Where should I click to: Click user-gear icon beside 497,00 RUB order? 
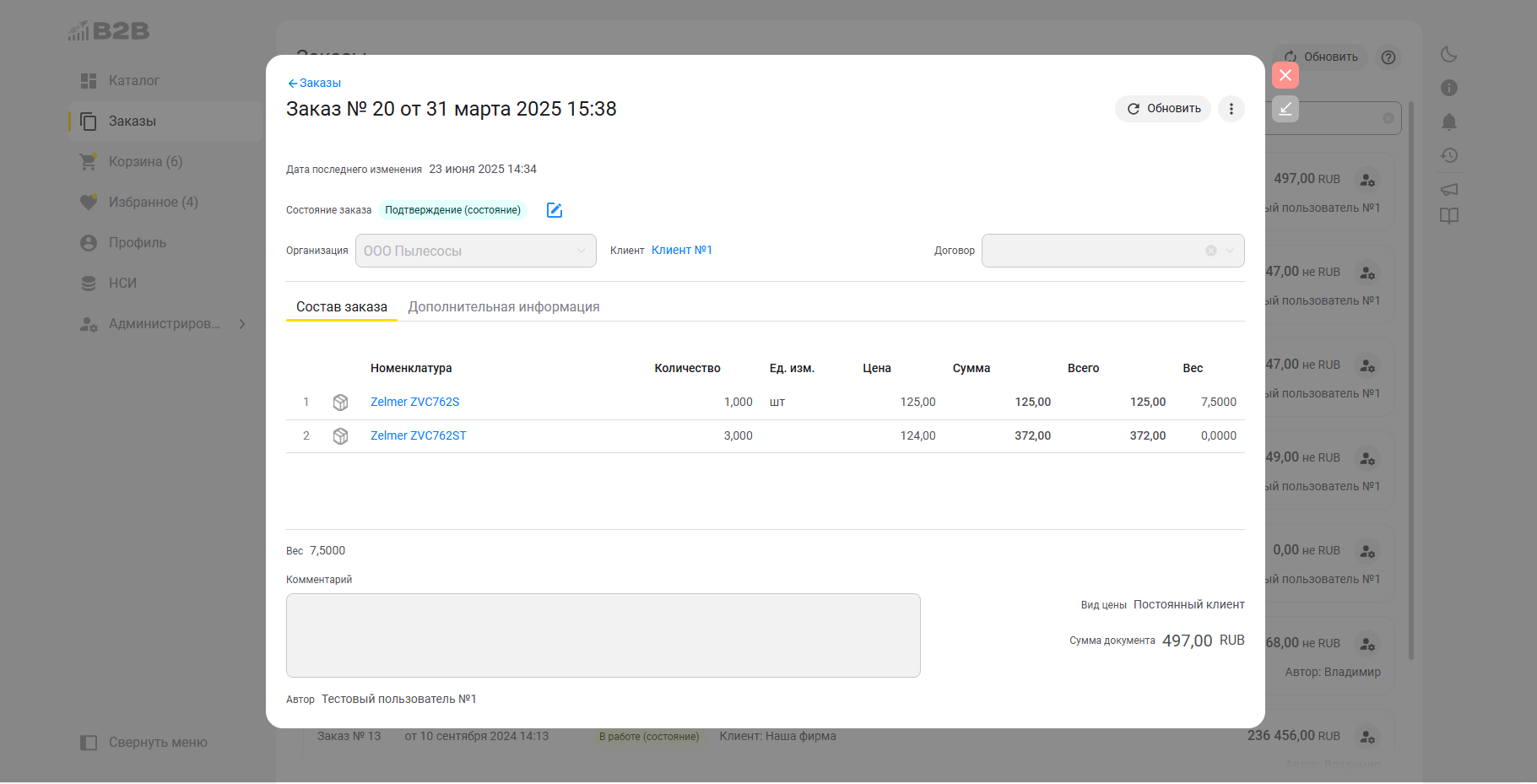tap(1367, 180)
